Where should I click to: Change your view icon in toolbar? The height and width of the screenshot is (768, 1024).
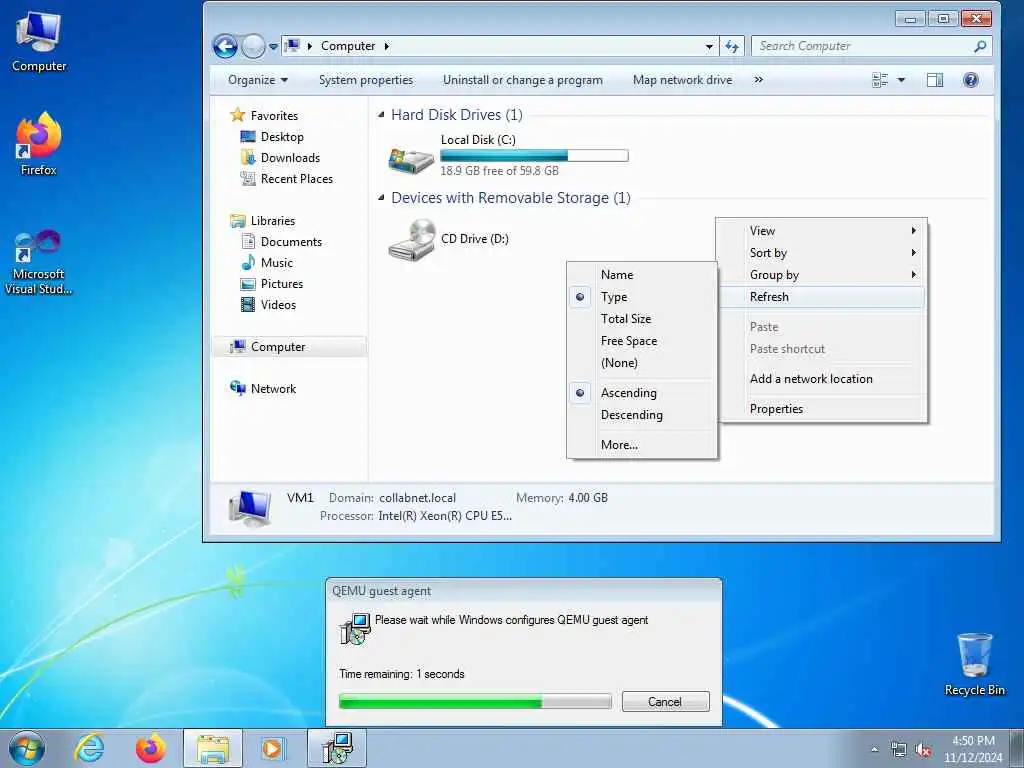(x=880, y=80)
